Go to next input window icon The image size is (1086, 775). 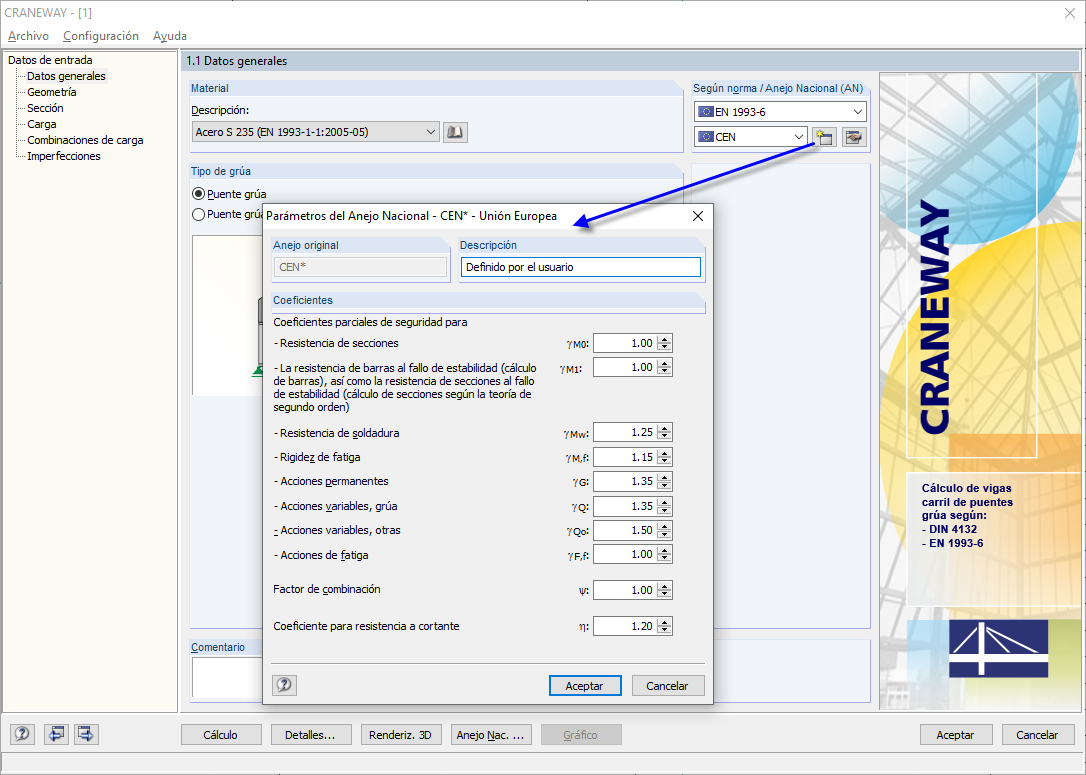click(x=86, y=734)
